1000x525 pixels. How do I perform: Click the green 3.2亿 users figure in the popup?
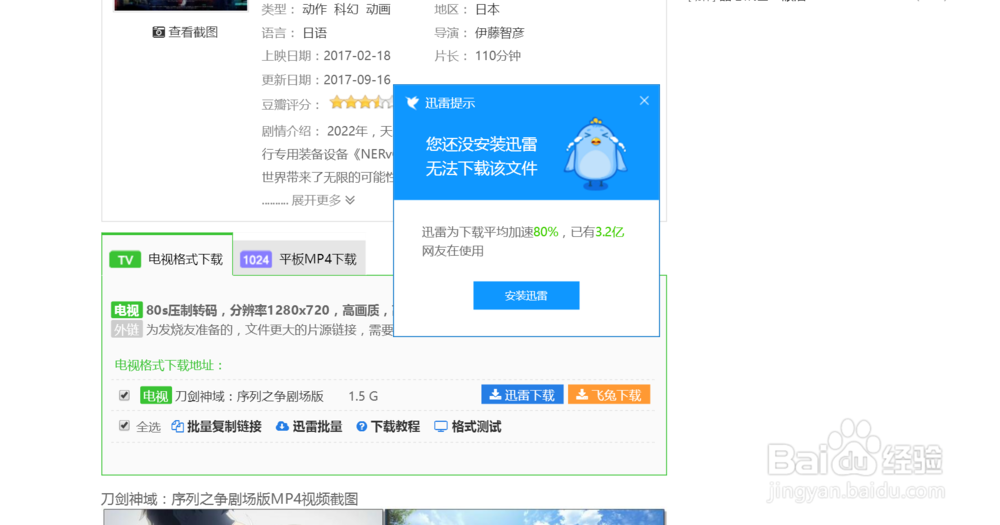(610, 232)
